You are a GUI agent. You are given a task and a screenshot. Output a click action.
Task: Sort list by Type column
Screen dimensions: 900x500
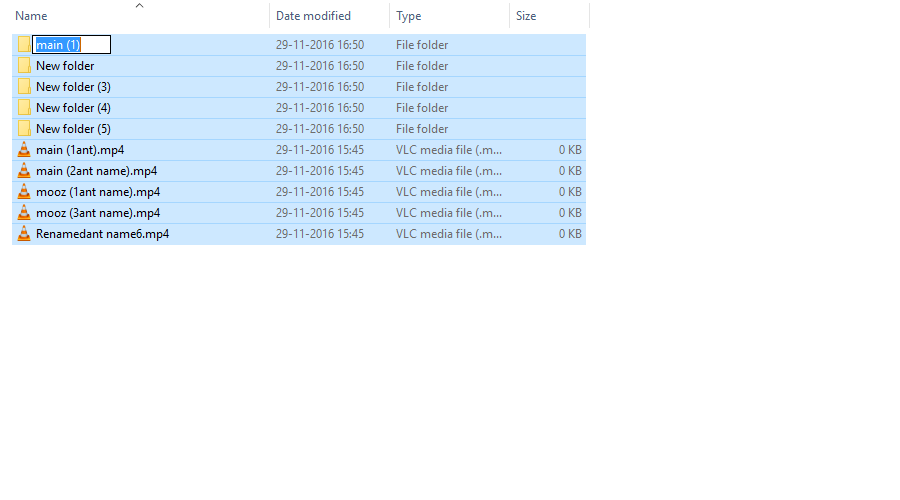[408, 16]
